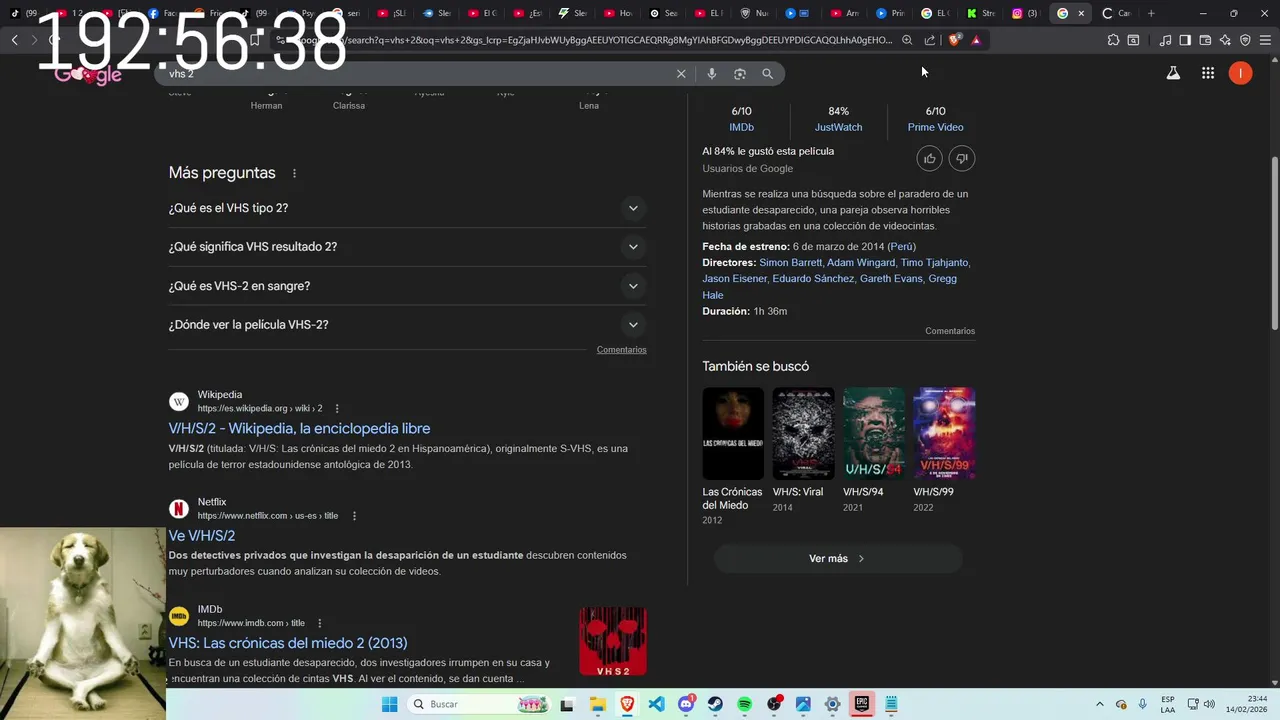Switch to the Instagram browser tab

click(x=1023, y=13)
